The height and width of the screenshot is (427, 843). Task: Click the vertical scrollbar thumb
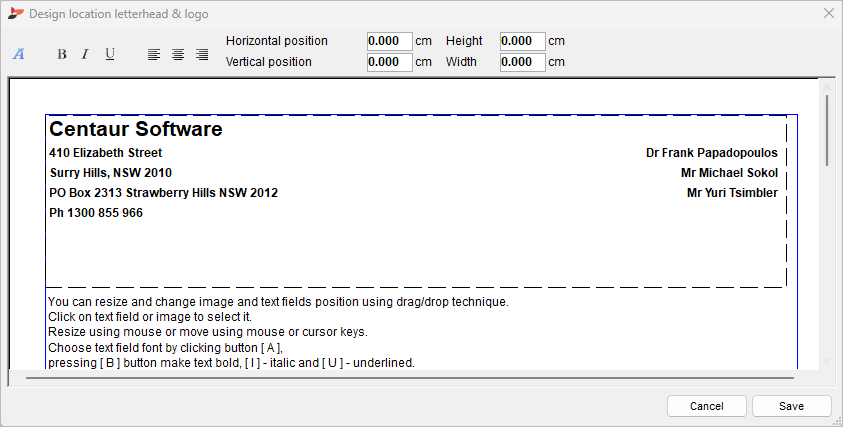point(827,130)
